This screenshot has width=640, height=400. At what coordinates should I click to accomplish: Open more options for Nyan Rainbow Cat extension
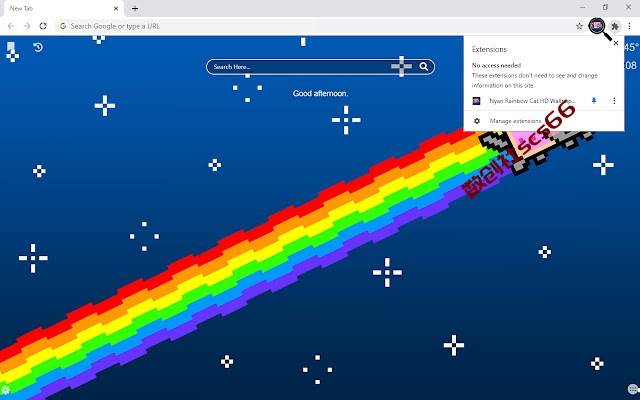614,100
